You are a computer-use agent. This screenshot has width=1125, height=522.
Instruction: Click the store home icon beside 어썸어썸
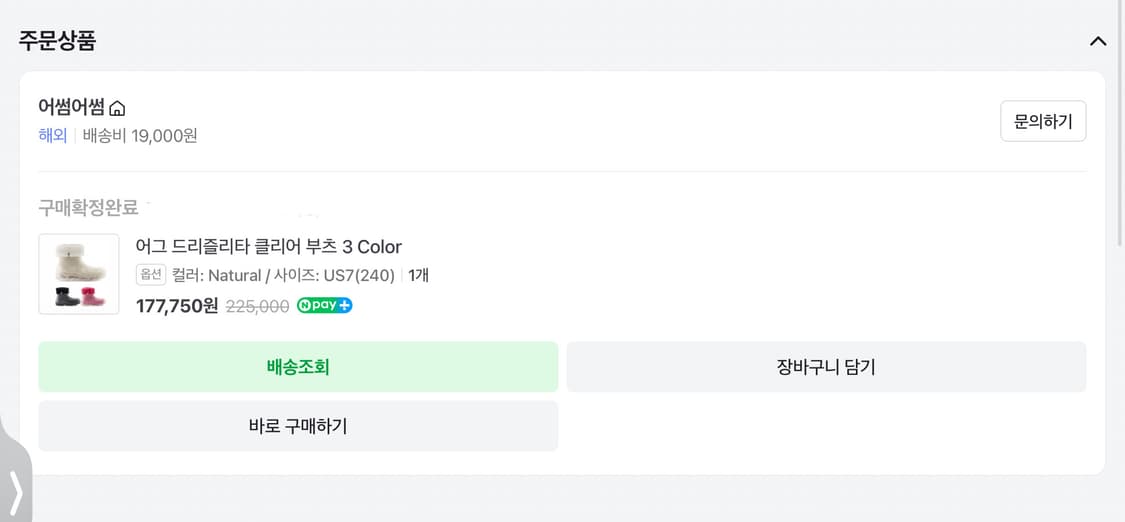(117, 108)
